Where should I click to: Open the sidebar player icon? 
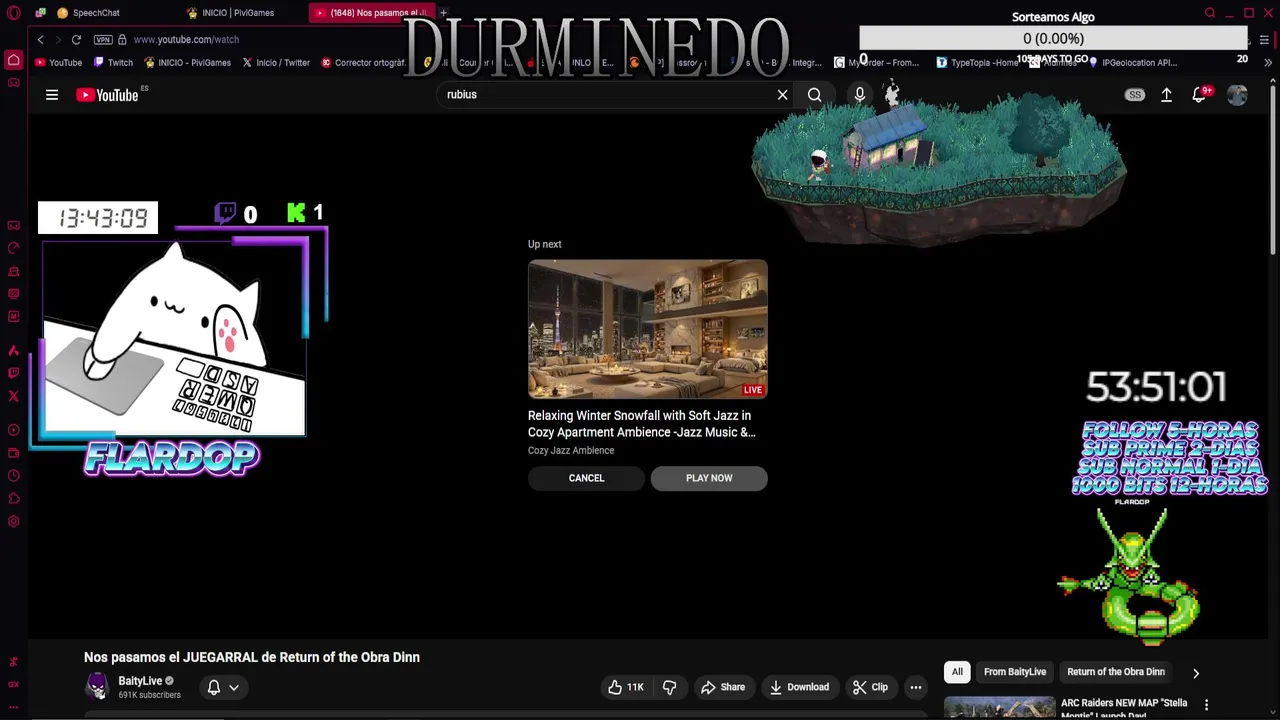pos(14,430)
